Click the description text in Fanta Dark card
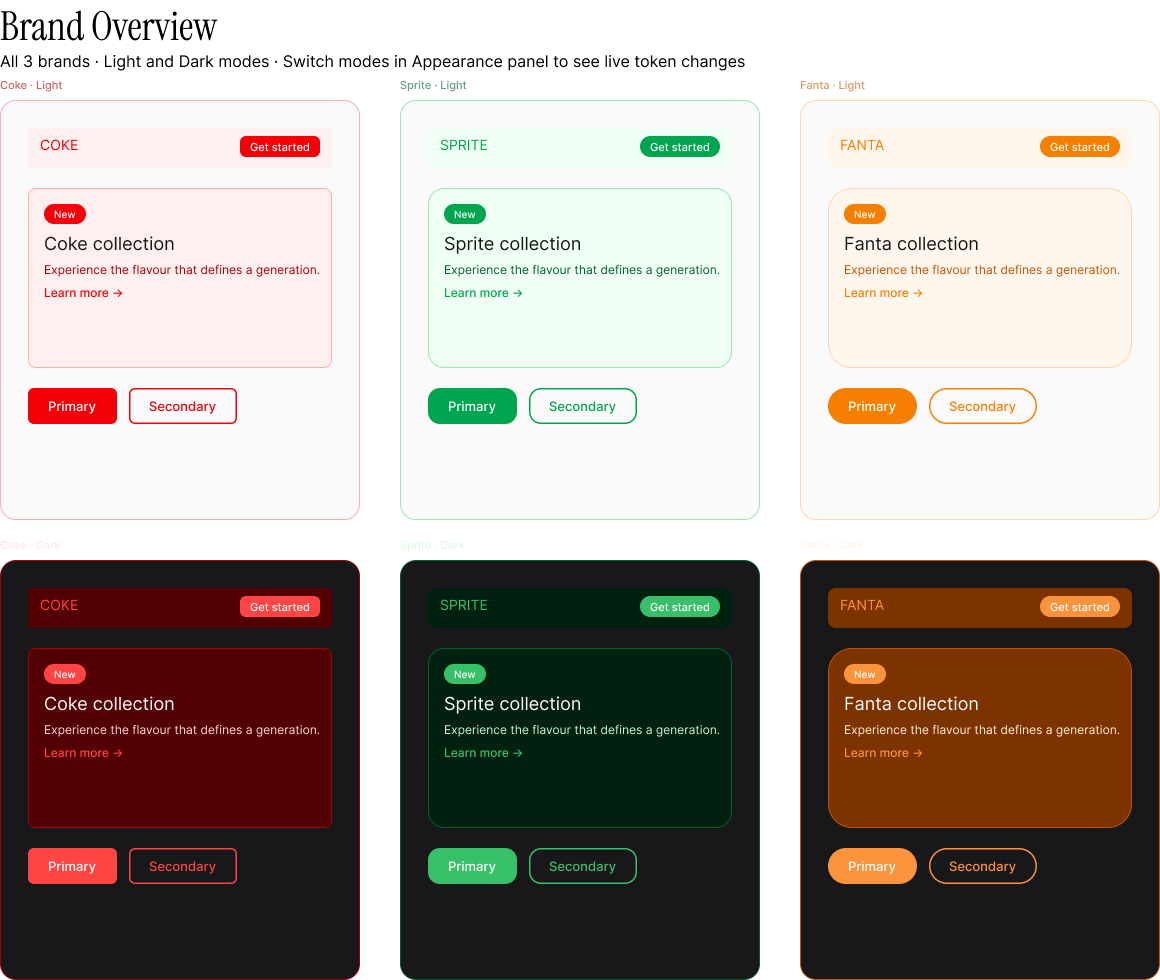 (x=982, y=730)
